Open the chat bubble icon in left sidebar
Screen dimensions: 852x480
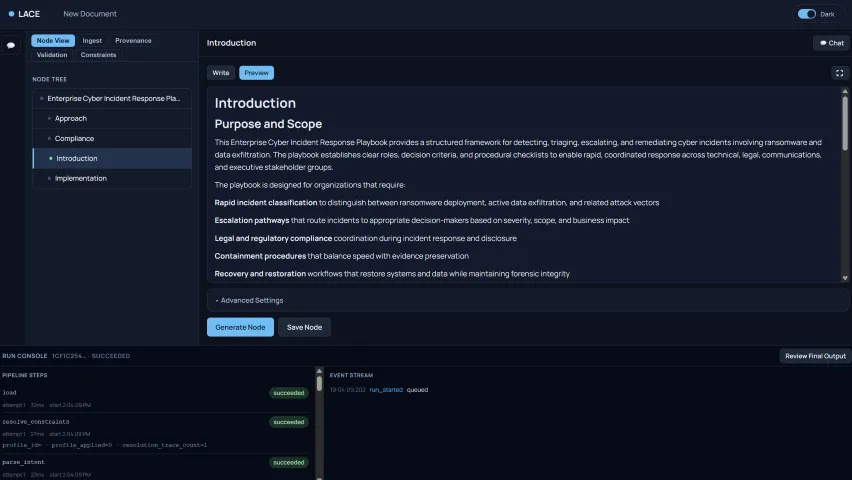(x=11, y=46)
